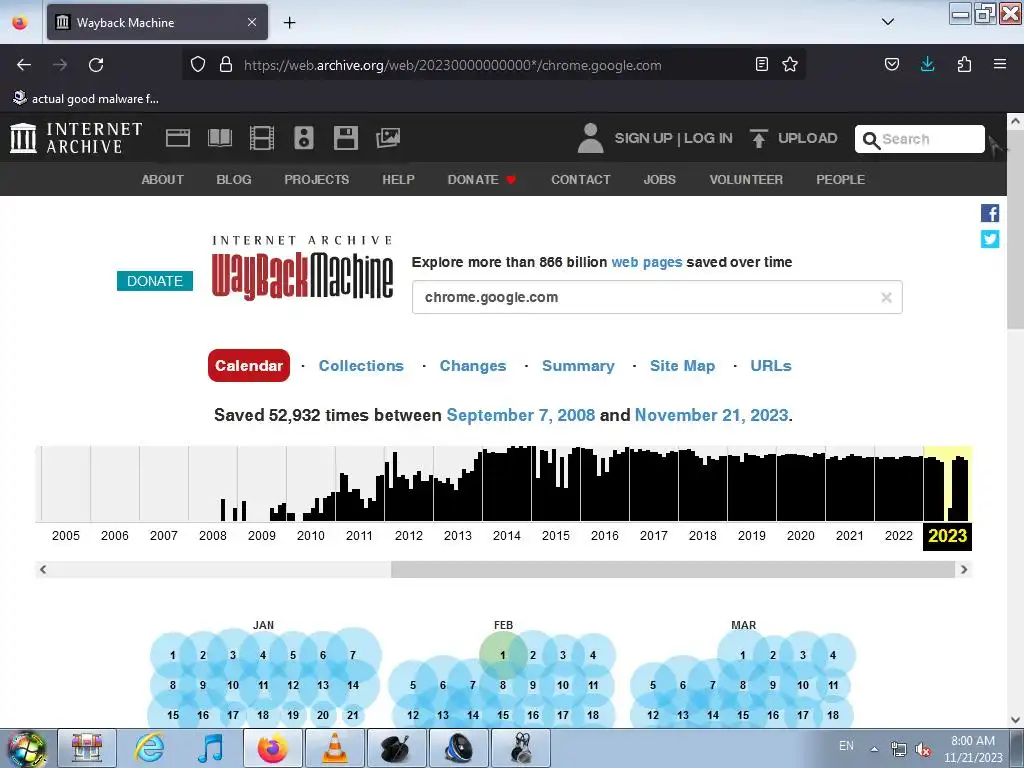This screenshot has width=1024, height=768.
Task: Click SIGN UP link
Action: point(643,138)
